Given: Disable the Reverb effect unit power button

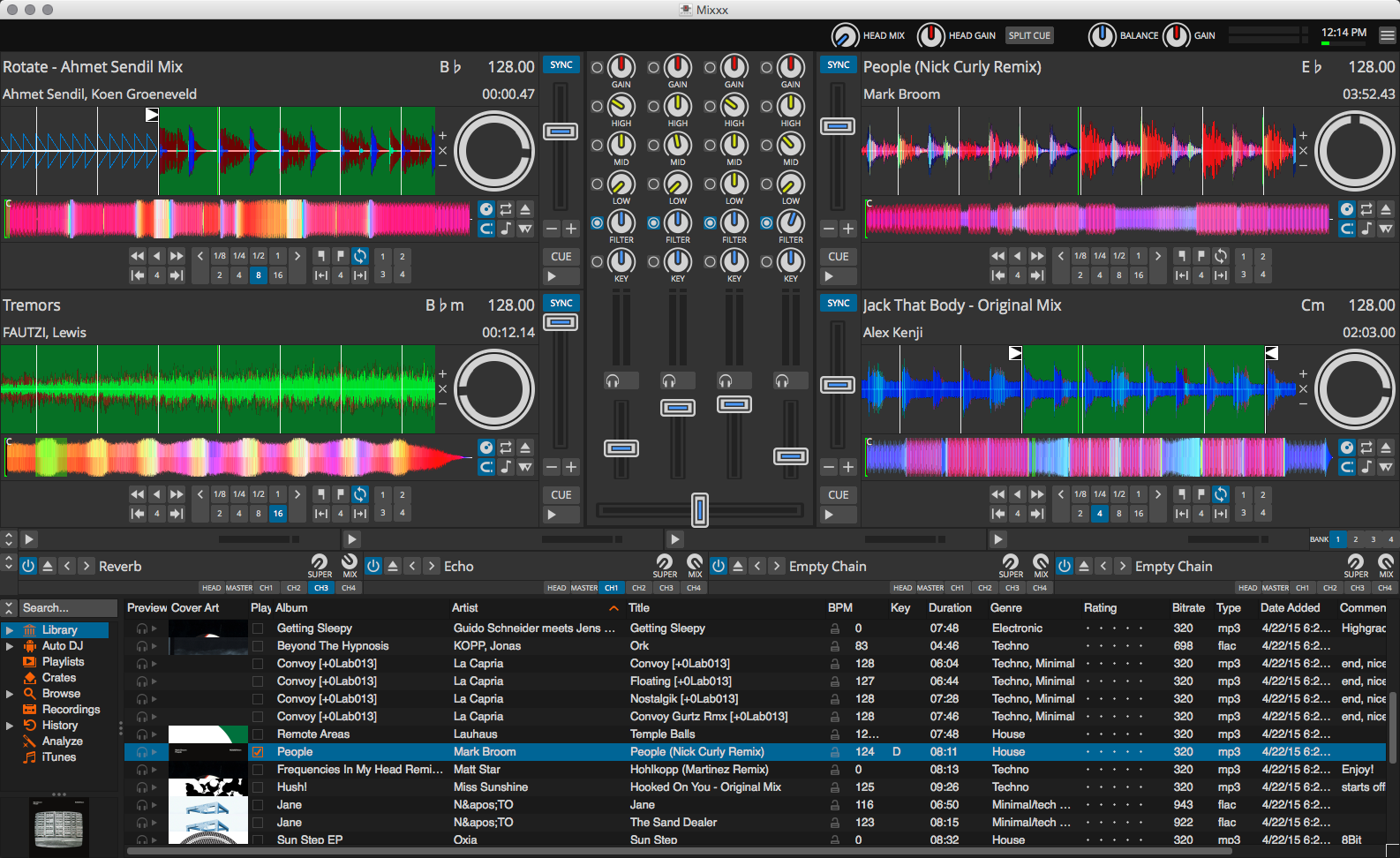Looking at the screenshot, I should click(x=28, y=566).
